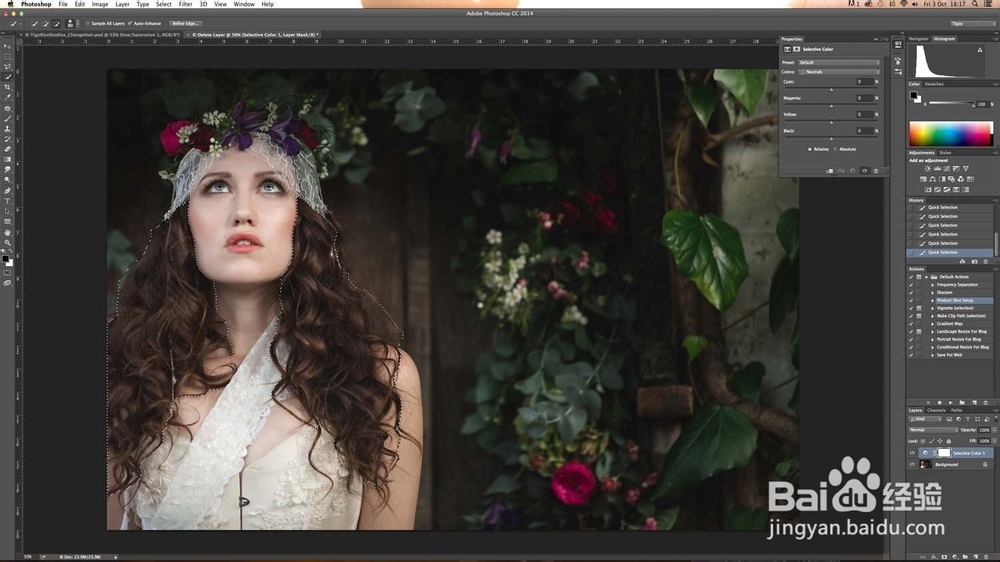Viewport: 1000px width, 562px height.
Task: Click Add to selection brush mode
Action: (45, 24)
